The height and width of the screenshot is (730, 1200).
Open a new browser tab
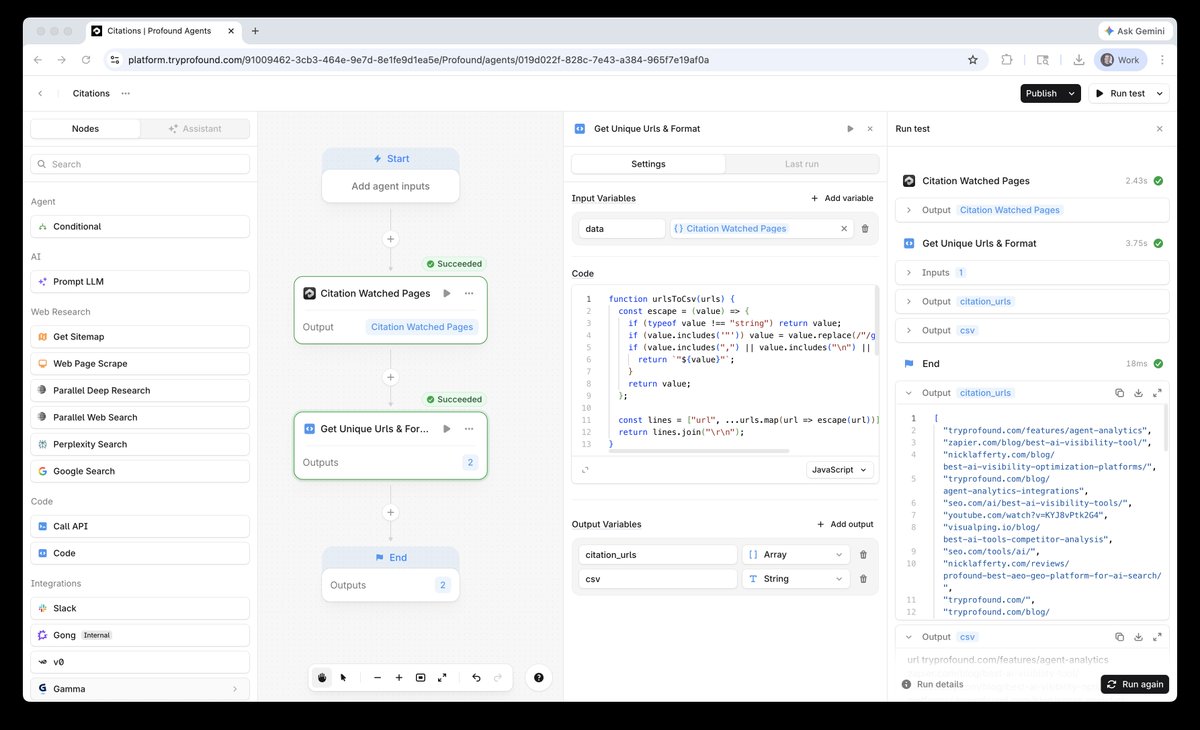pyautogui.click(x=255, y=31)
